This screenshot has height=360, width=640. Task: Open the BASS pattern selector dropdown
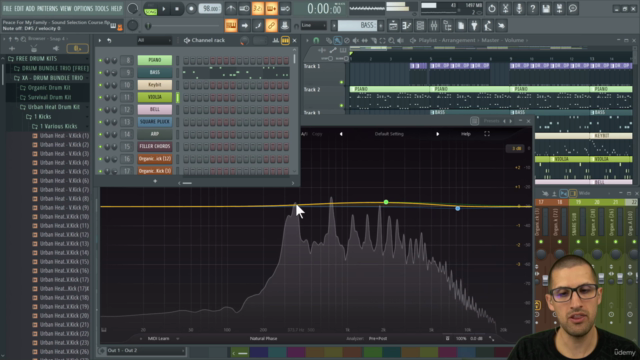358,26
